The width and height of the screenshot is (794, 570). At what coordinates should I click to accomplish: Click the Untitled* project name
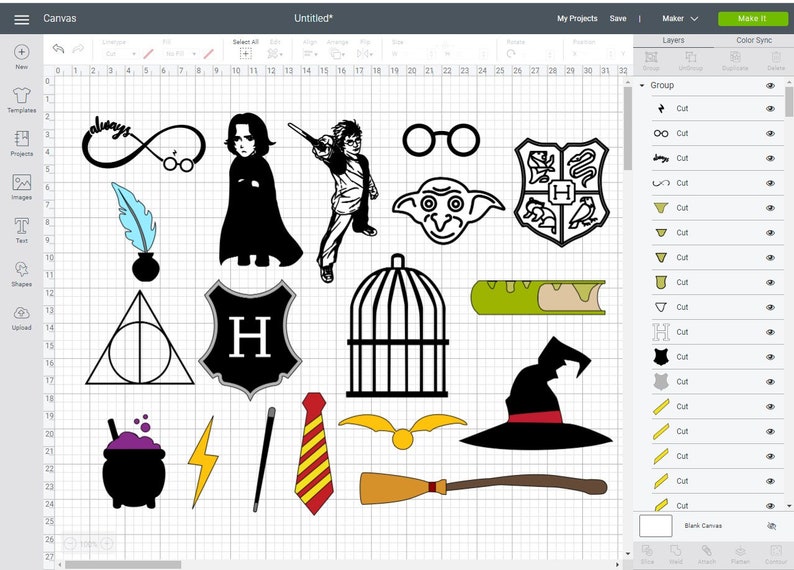point(313,18)
